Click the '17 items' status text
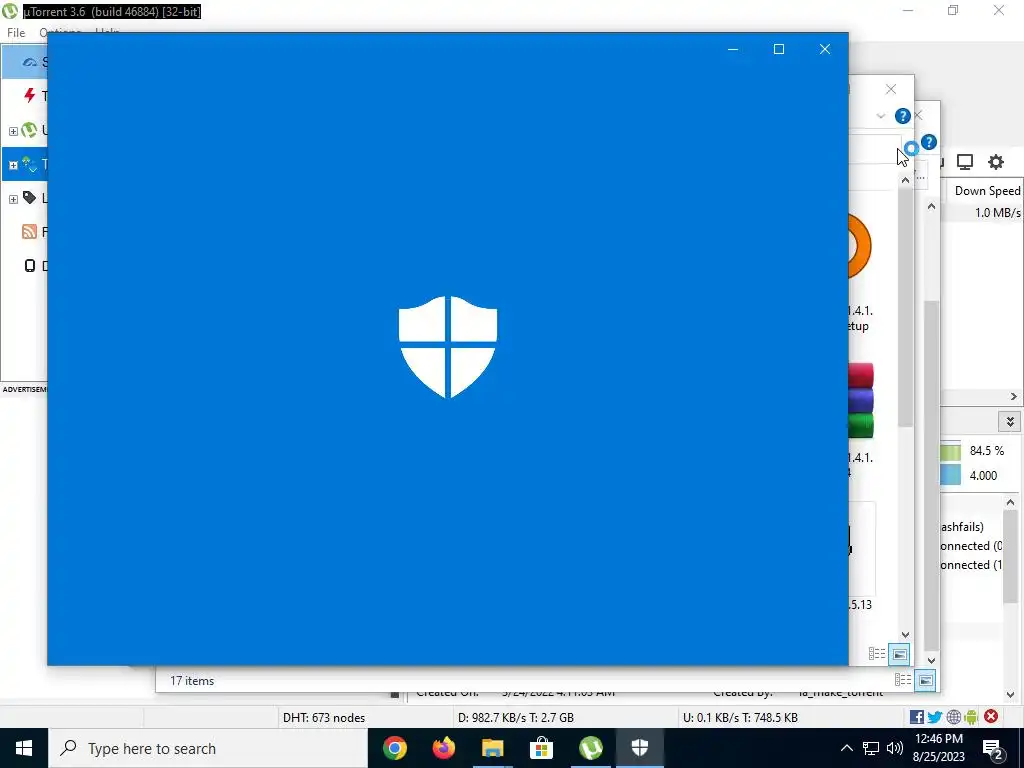The width and height of the screenshot is (1024, 768). coord(192,680)
